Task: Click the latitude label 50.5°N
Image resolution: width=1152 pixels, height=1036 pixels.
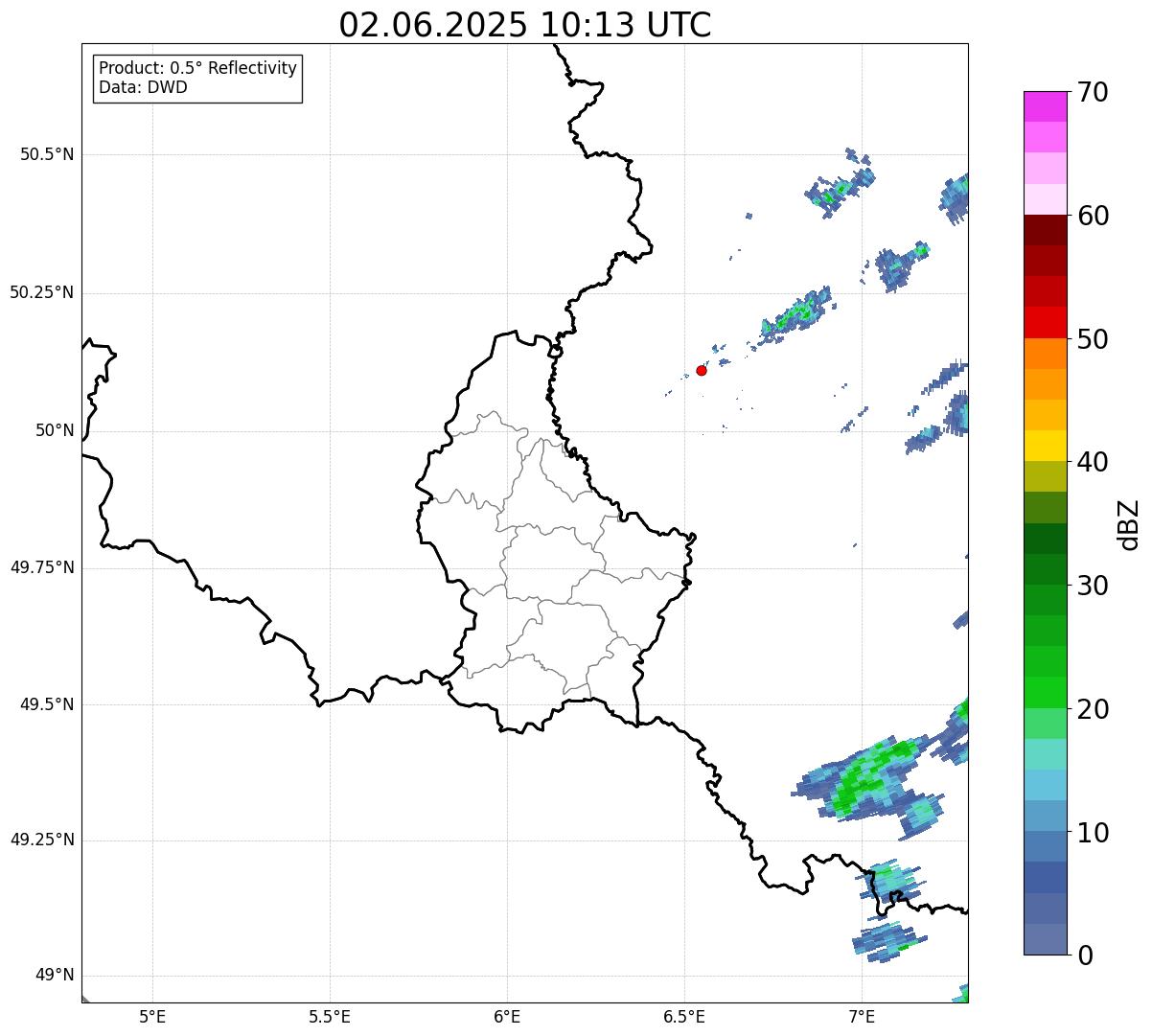Action: coord(47,154)
